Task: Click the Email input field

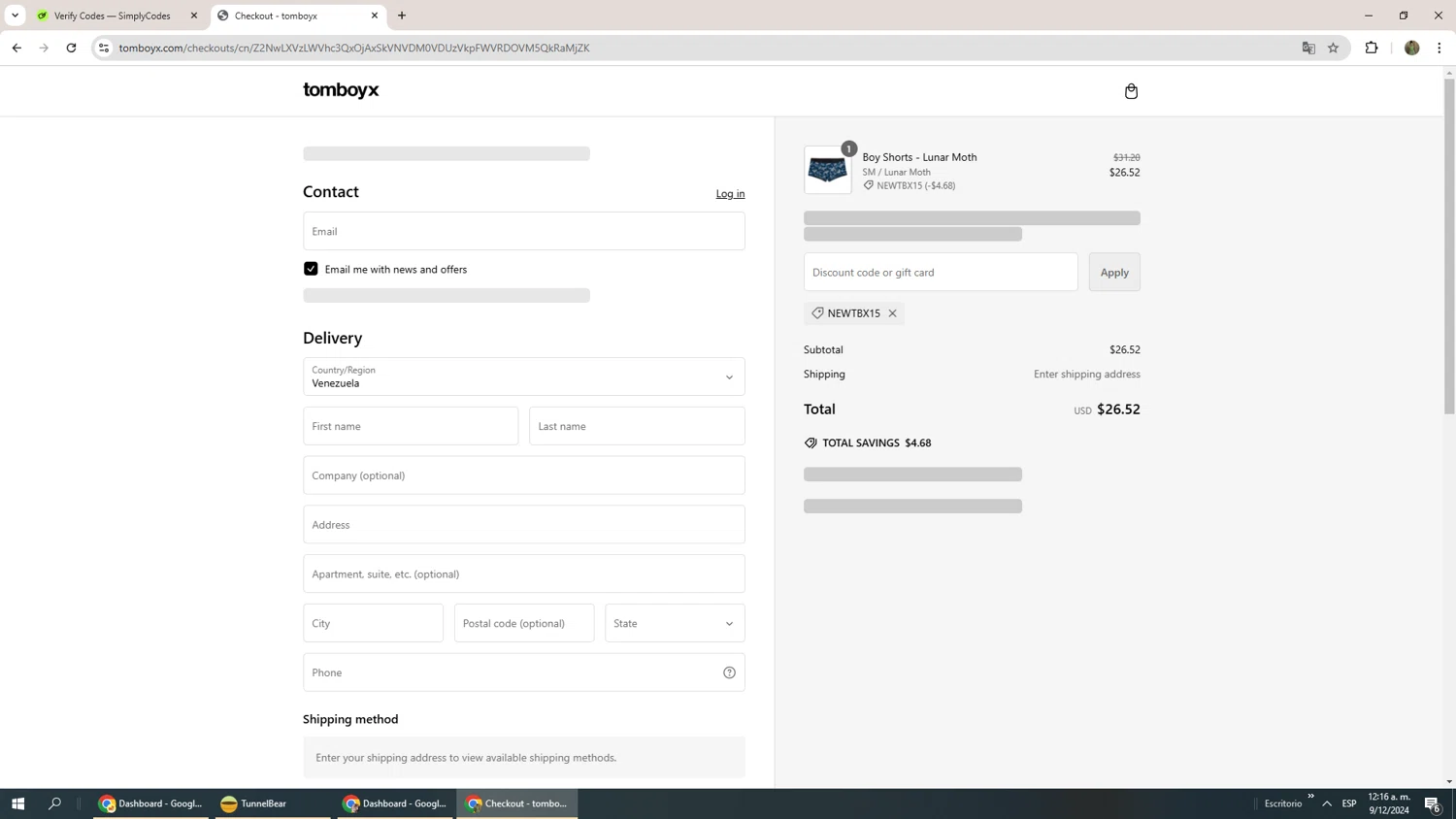Action: pyautogui.click(x=524, y=231)
